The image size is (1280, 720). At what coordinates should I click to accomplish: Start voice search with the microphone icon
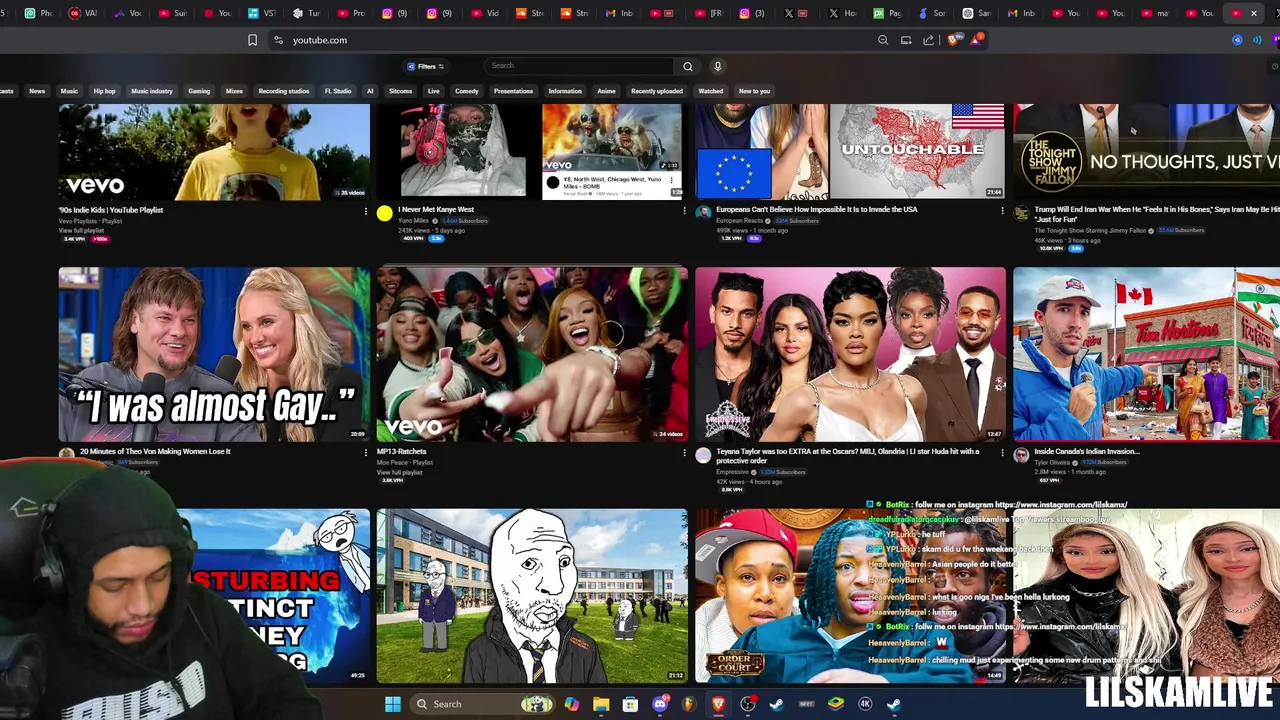point(717,66)
